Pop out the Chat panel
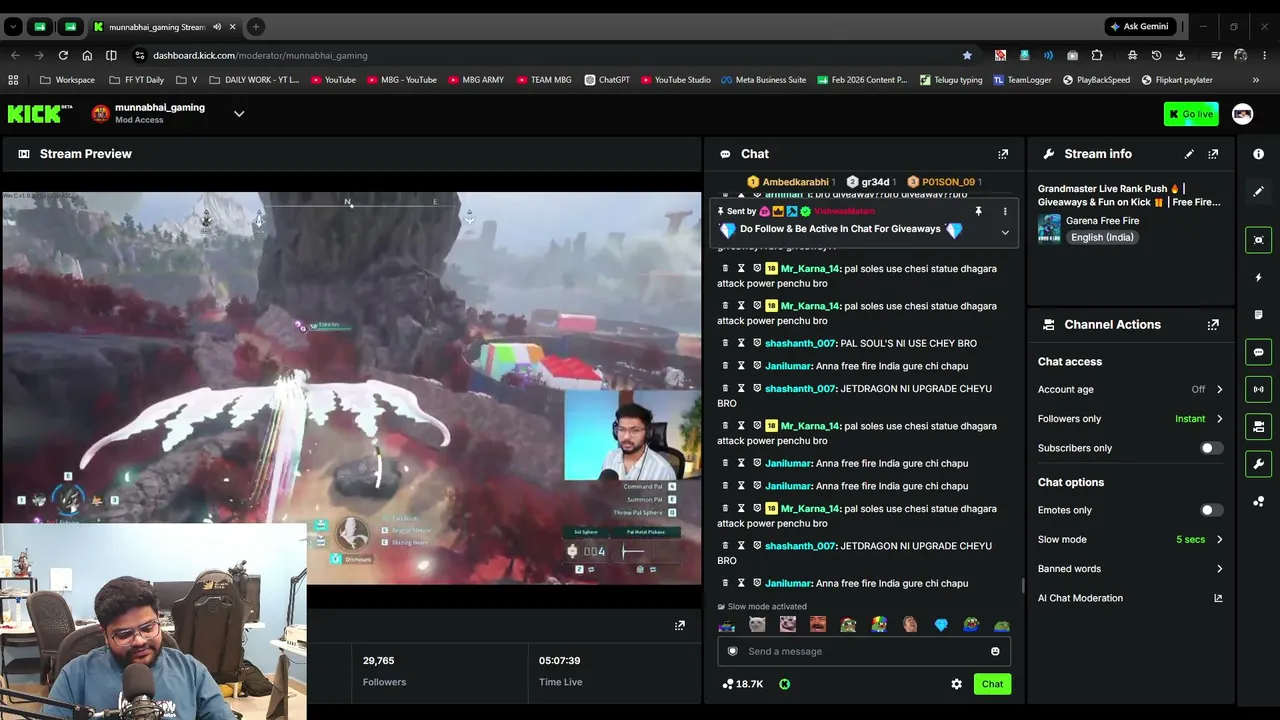This screenshot has width=1280, height=720. tap(1003, 154)
